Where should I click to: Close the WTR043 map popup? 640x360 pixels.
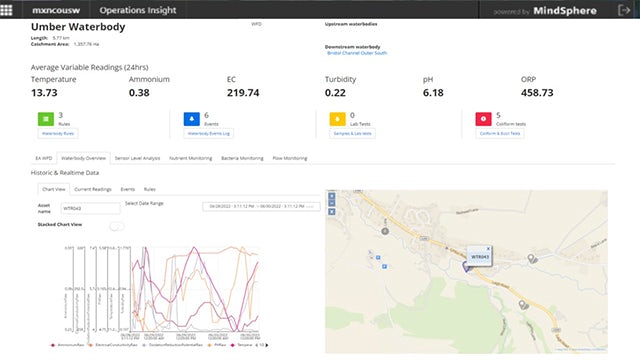click(488, 249)
